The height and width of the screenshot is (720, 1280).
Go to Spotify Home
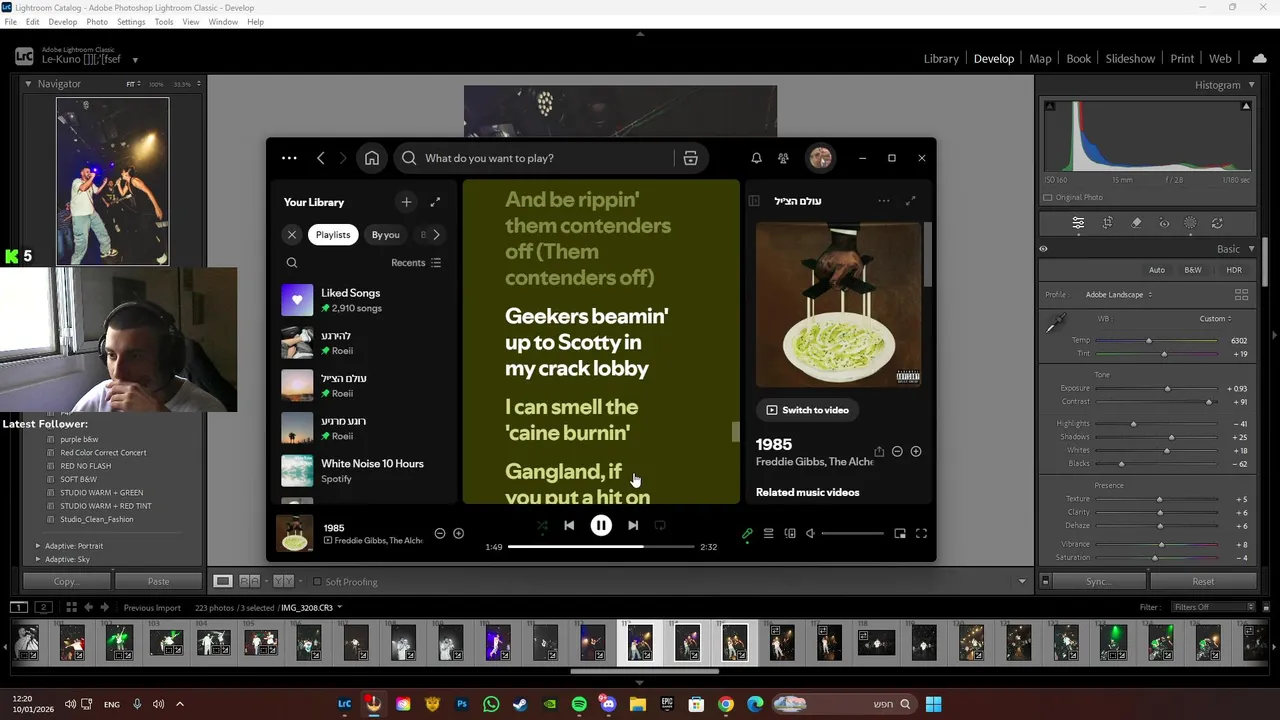click(x=372, y=158)
